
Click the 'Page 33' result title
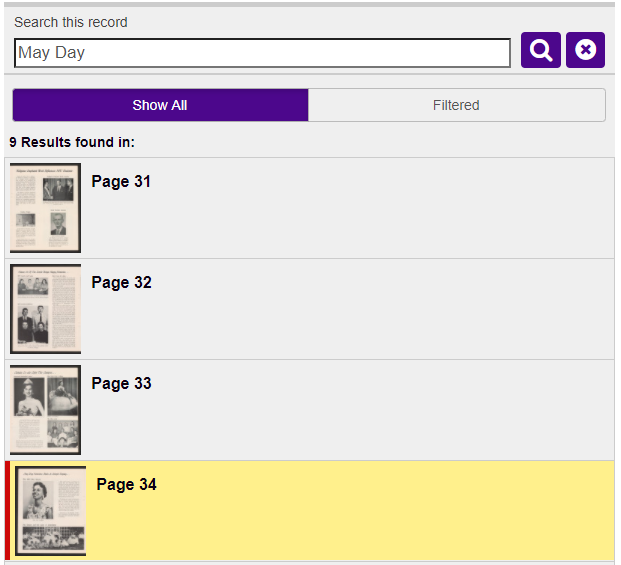(121, 384)
